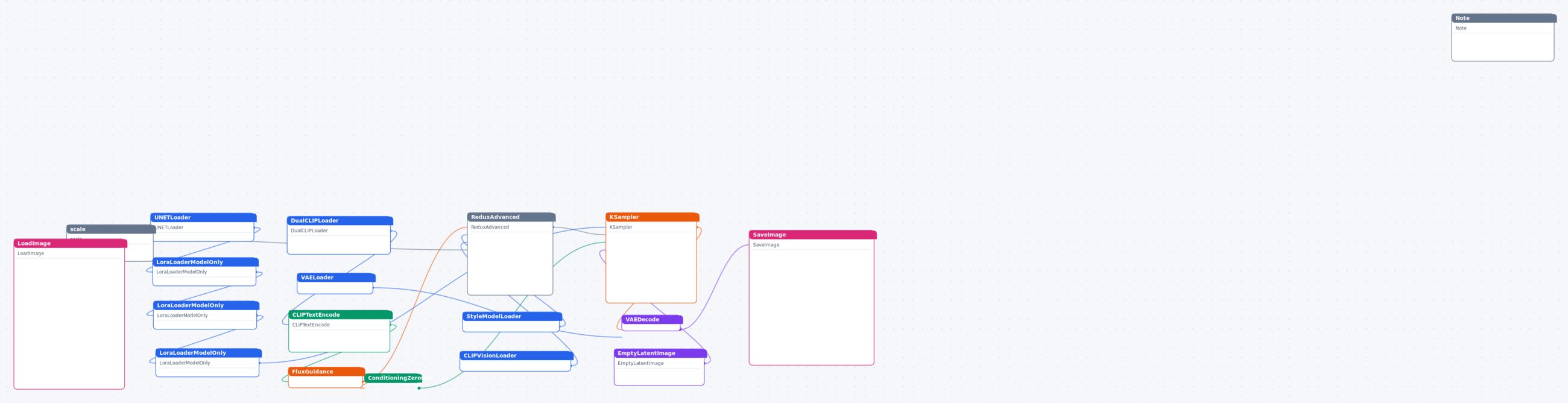Select the LoadImage node header
This screenshot has width=1568, height=403.
tap(71, 244)
